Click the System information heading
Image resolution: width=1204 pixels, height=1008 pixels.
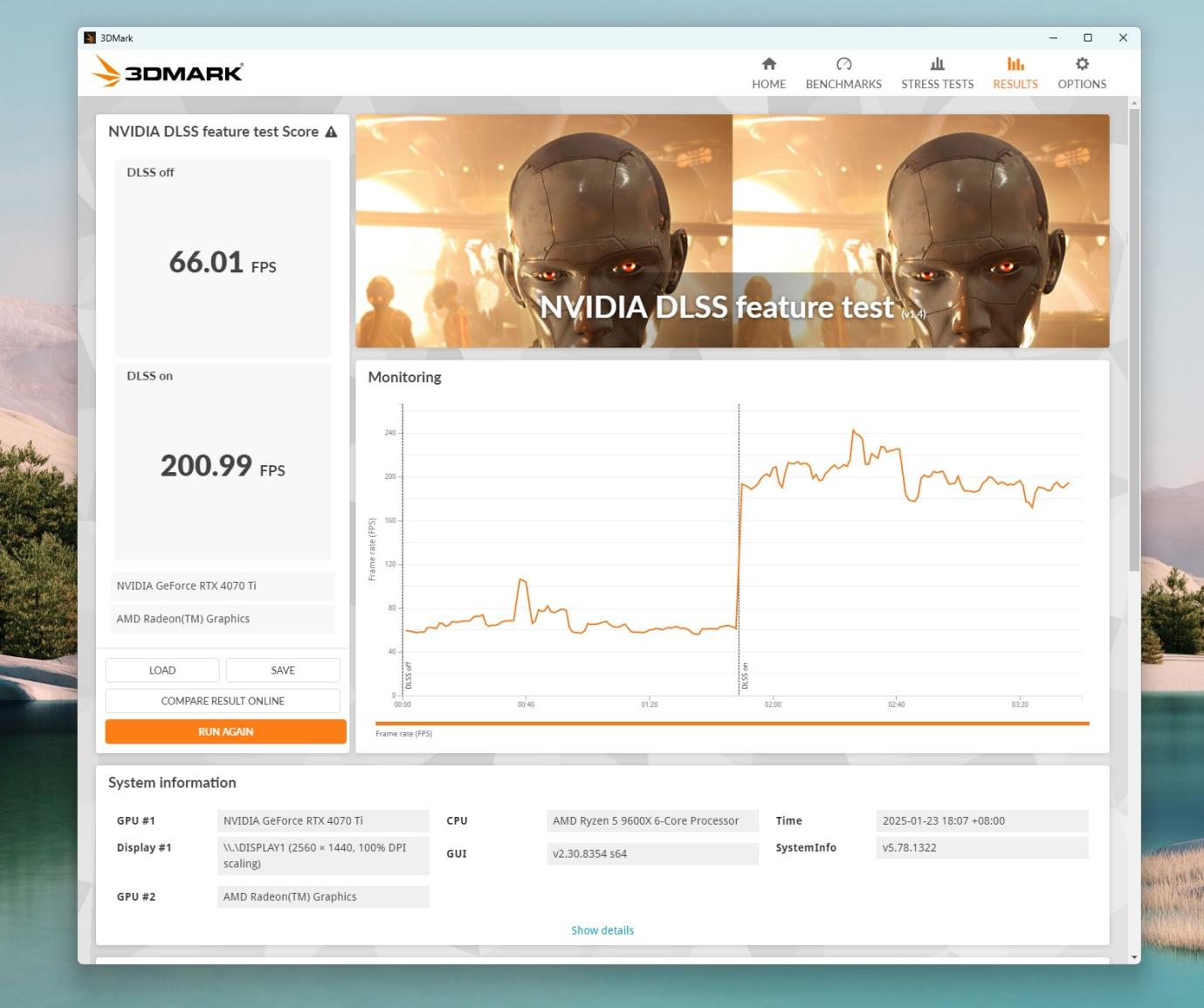[x=172, y=783]
